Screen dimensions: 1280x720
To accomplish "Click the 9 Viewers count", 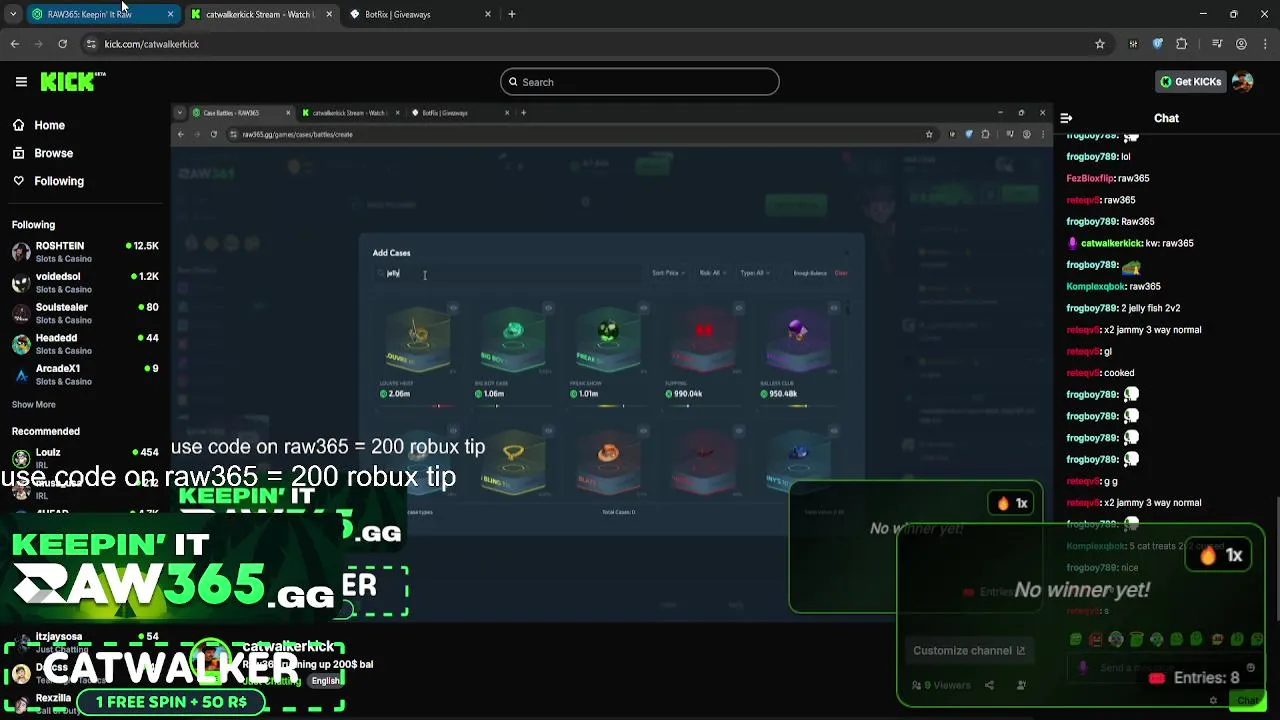I will (941, 685).
